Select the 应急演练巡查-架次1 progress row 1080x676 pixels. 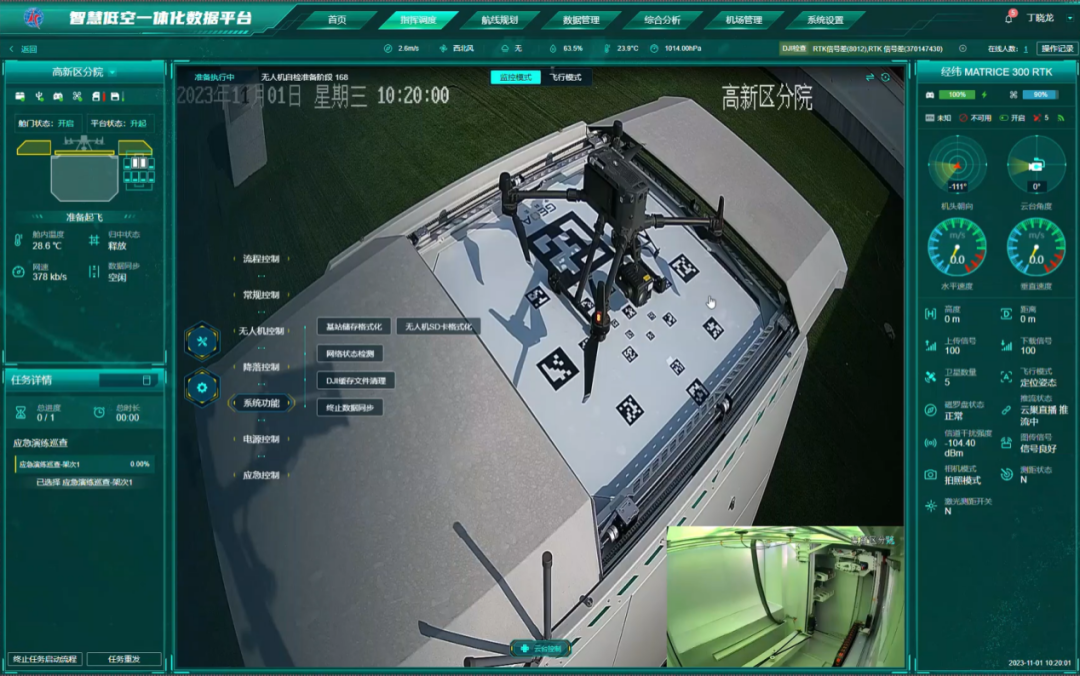pyautogui.click(x=83, y=464)
